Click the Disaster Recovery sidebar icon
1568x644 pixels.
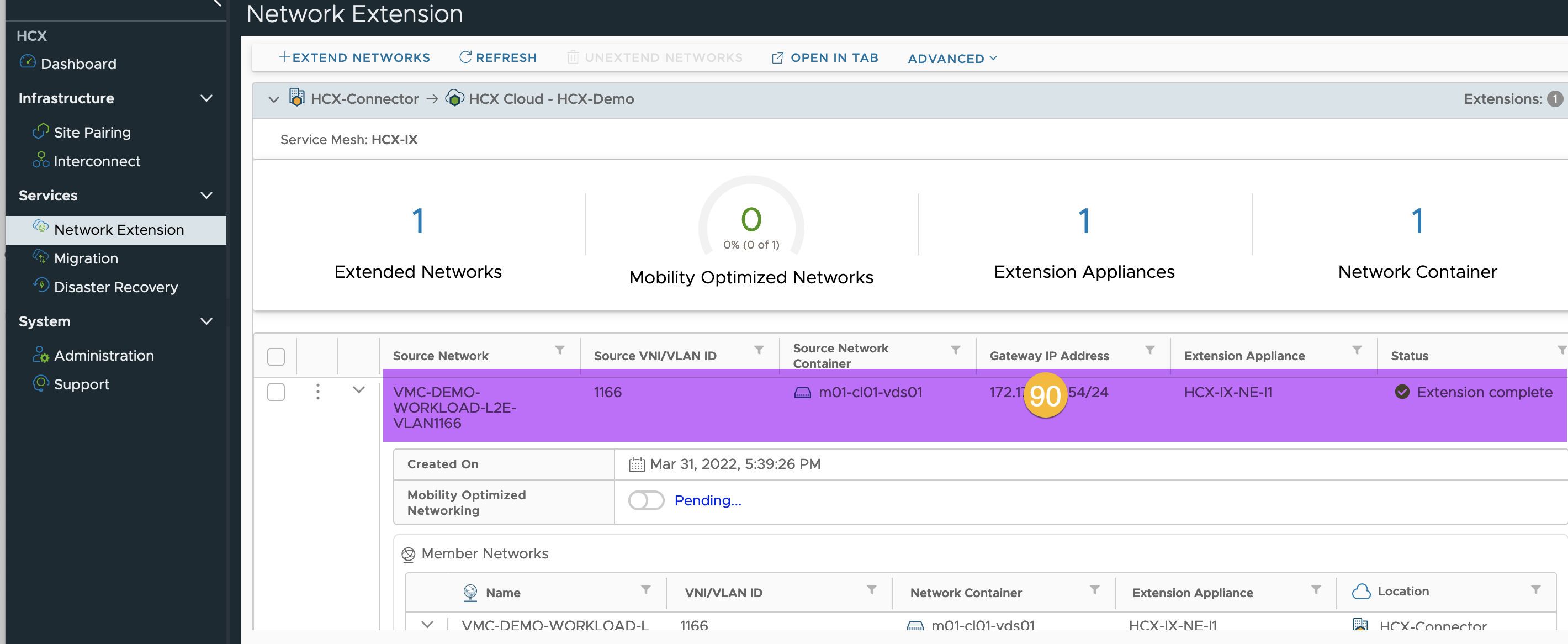(x=40, y=285)
